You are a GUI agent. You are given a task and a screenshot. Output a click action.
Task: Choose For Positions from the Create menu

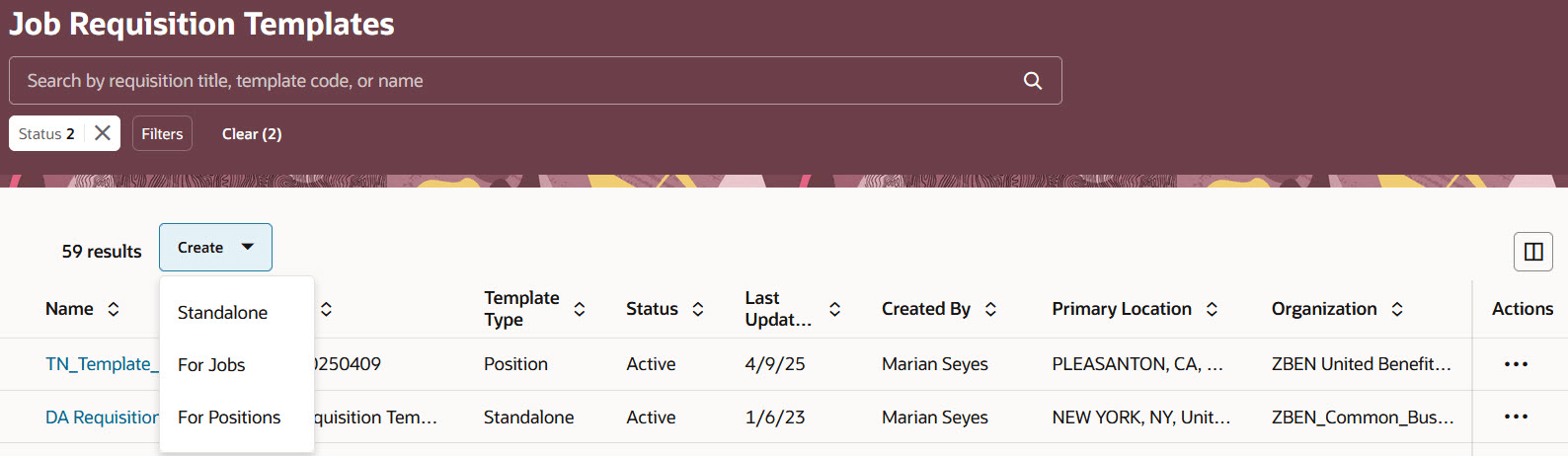(x=229, y=418)
